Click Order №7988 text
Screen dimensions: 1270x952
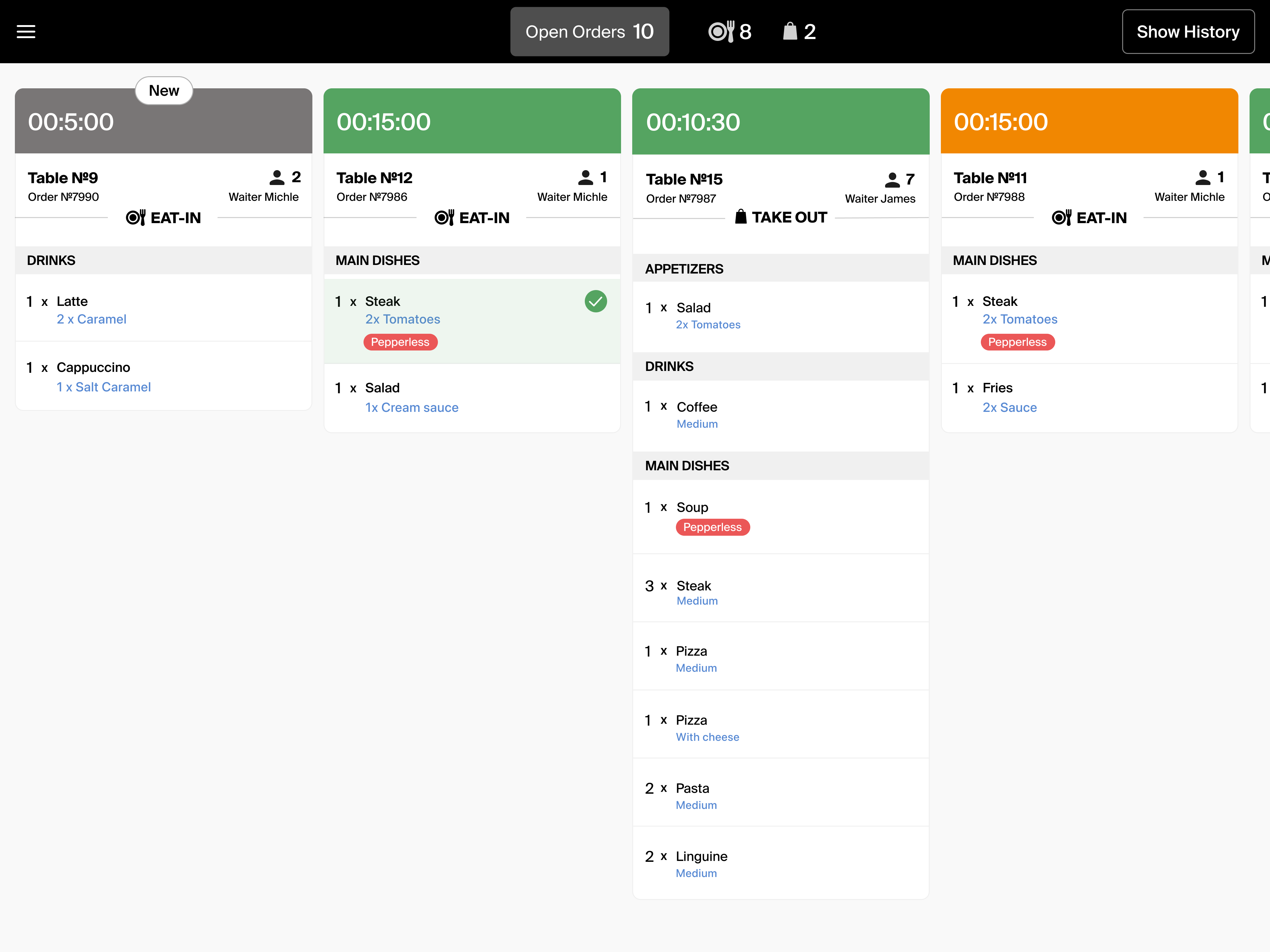point(989,197)
